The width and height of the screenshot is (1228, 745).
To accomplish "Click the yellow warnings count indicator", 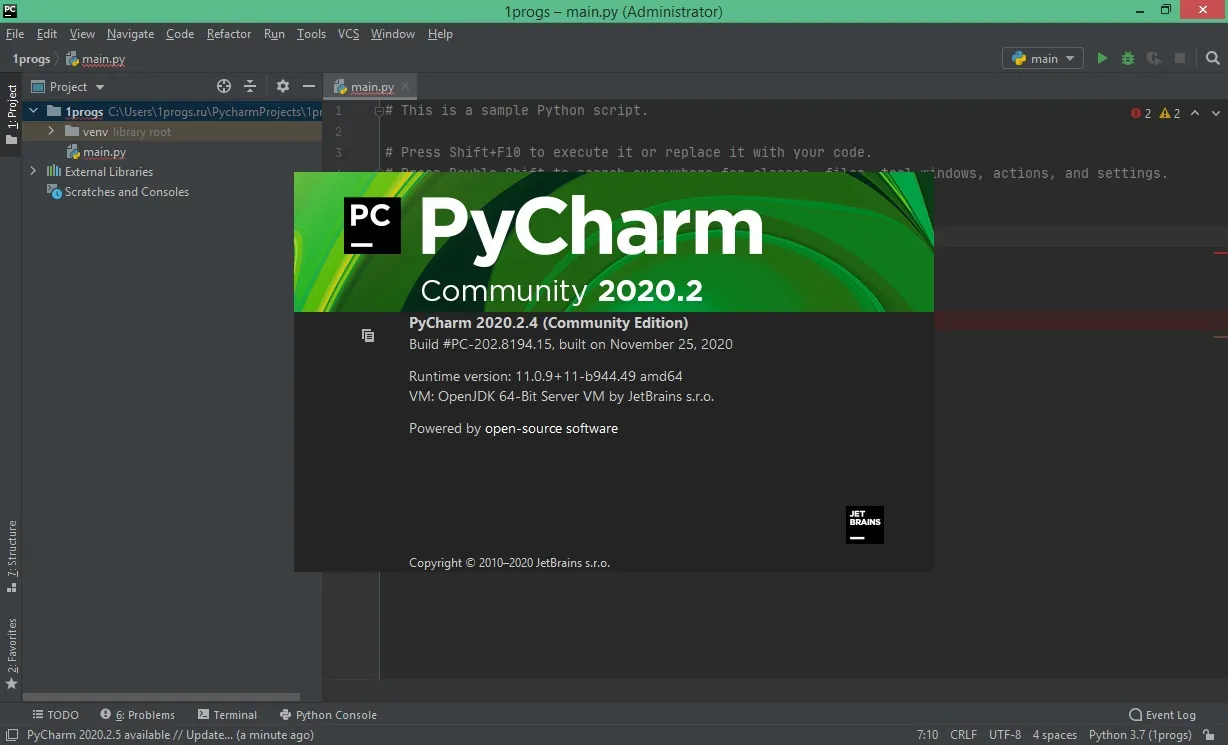I will click(x=1170, y=113).
